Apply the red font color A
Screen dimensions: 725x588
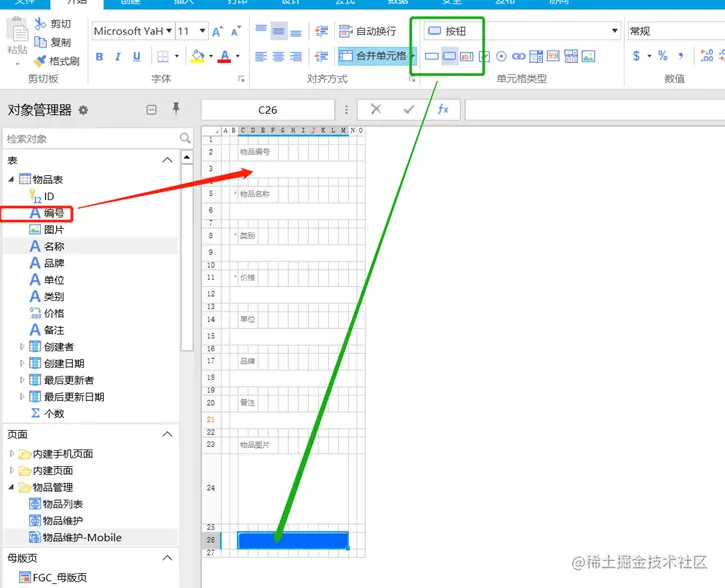pos(225,56)
